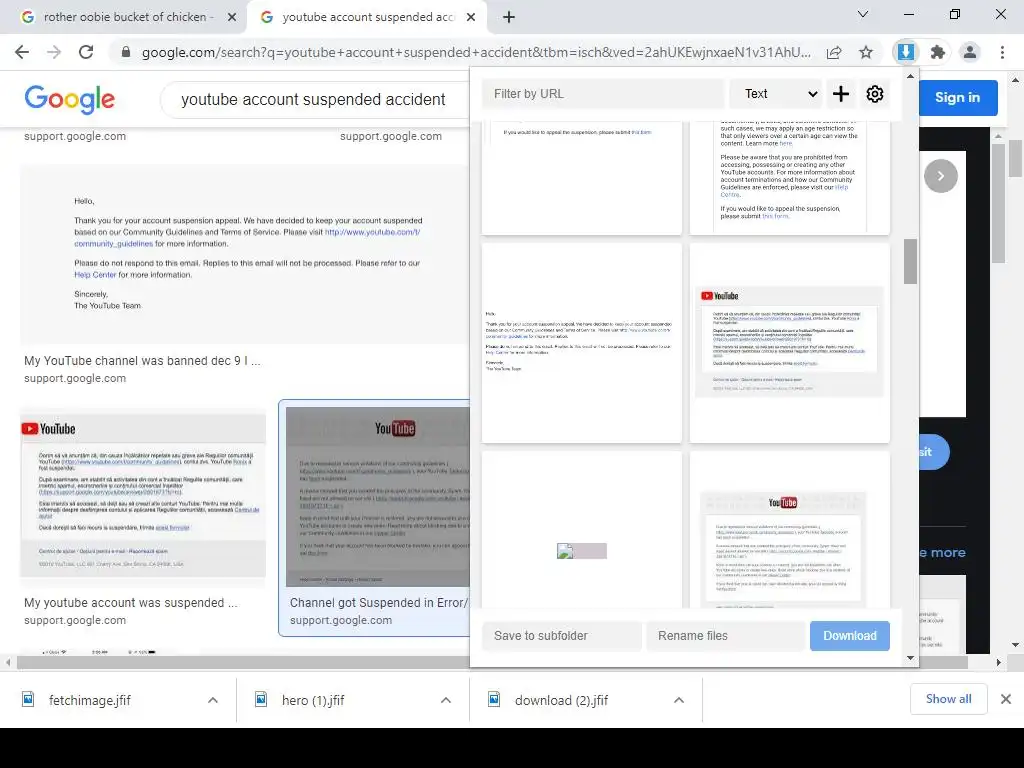Expand fetchimage.jfif download options
Screen dimensions: 1024x768
pyautogui.click(x=213, y=701)
